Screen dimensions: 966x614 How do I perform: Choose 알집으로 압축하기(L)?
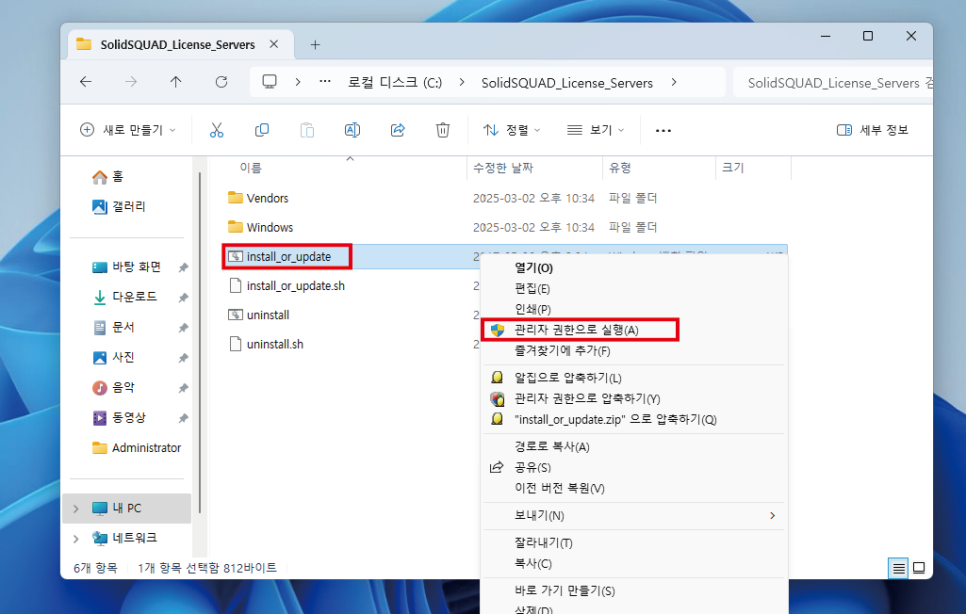[x=633, y=378]
